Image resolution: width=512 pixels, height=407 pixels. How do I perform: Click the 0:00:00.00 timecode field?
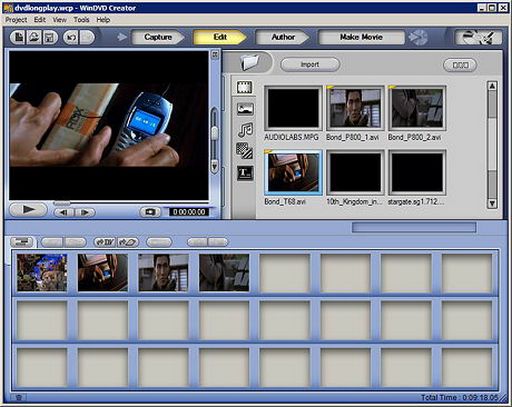click(189, 212)
